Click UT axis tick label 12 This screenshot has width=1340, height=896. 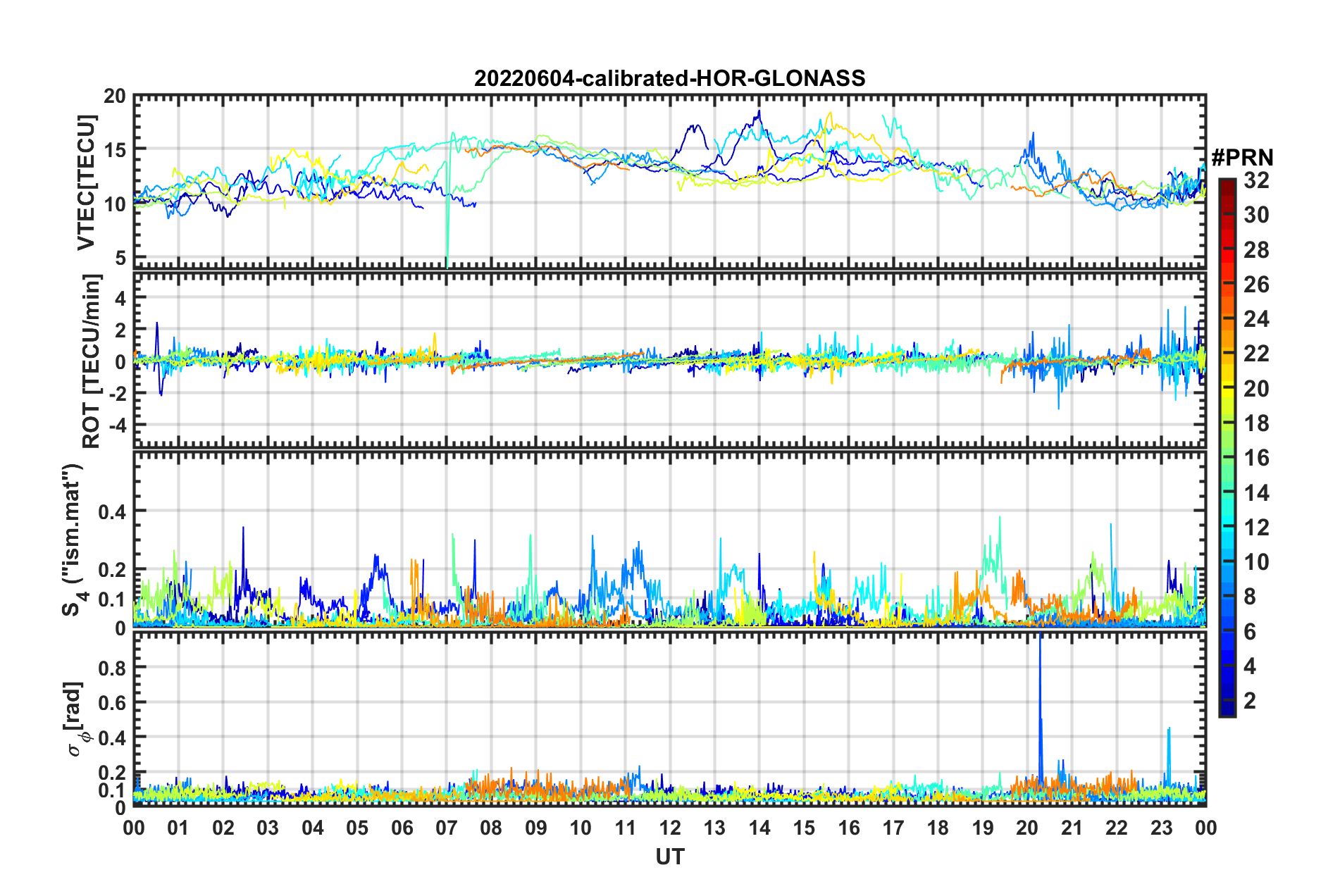pos(670,828)
